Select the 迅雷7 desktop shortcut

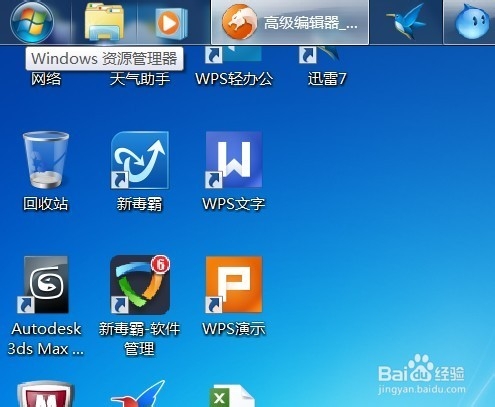320,55
